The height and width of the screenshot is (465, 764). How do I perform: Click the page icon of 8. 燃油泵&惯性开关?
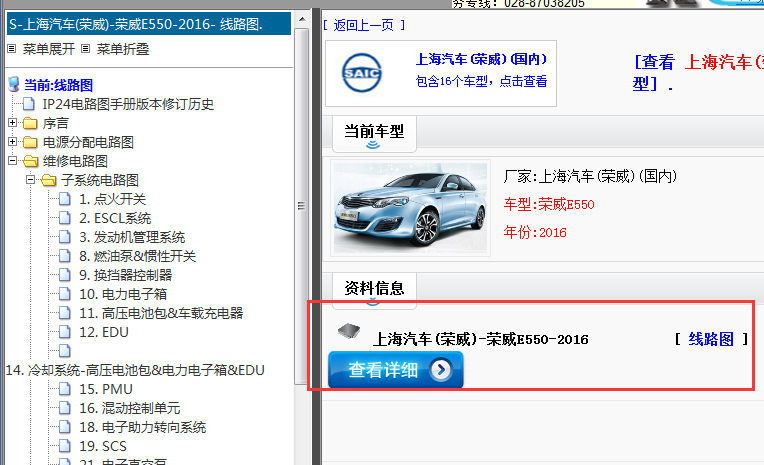coord(65,256)
